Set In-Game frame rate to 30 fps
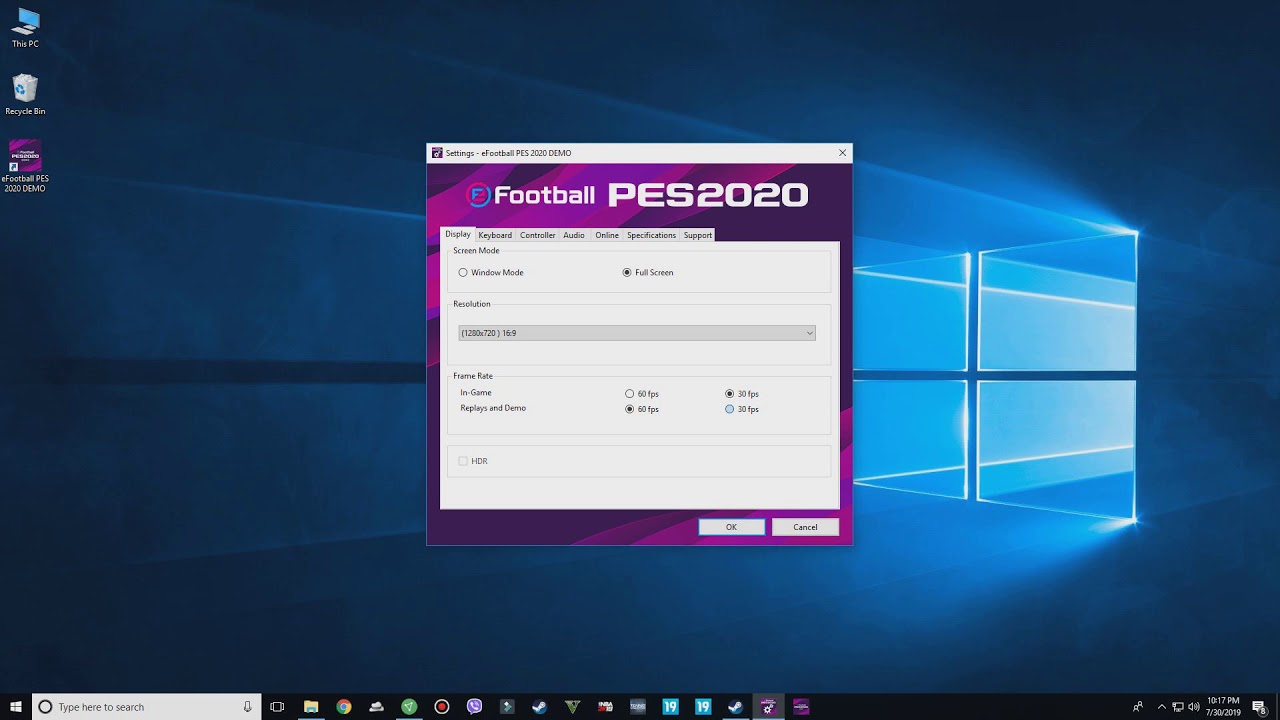This screenshot has width=1280, height=720. (729, 394)
